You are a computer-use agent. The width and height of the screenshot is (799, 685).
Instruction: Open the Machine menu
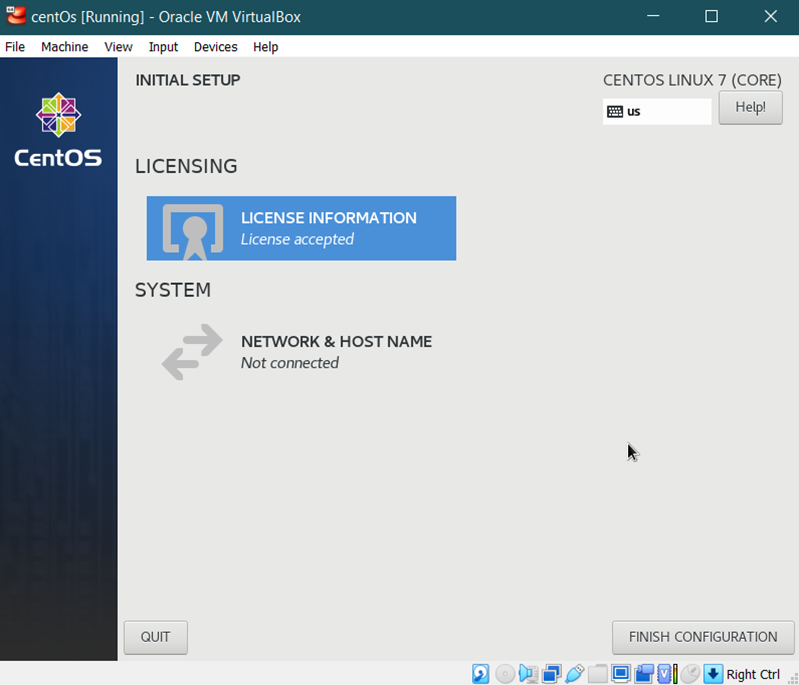tap(64, 47)
